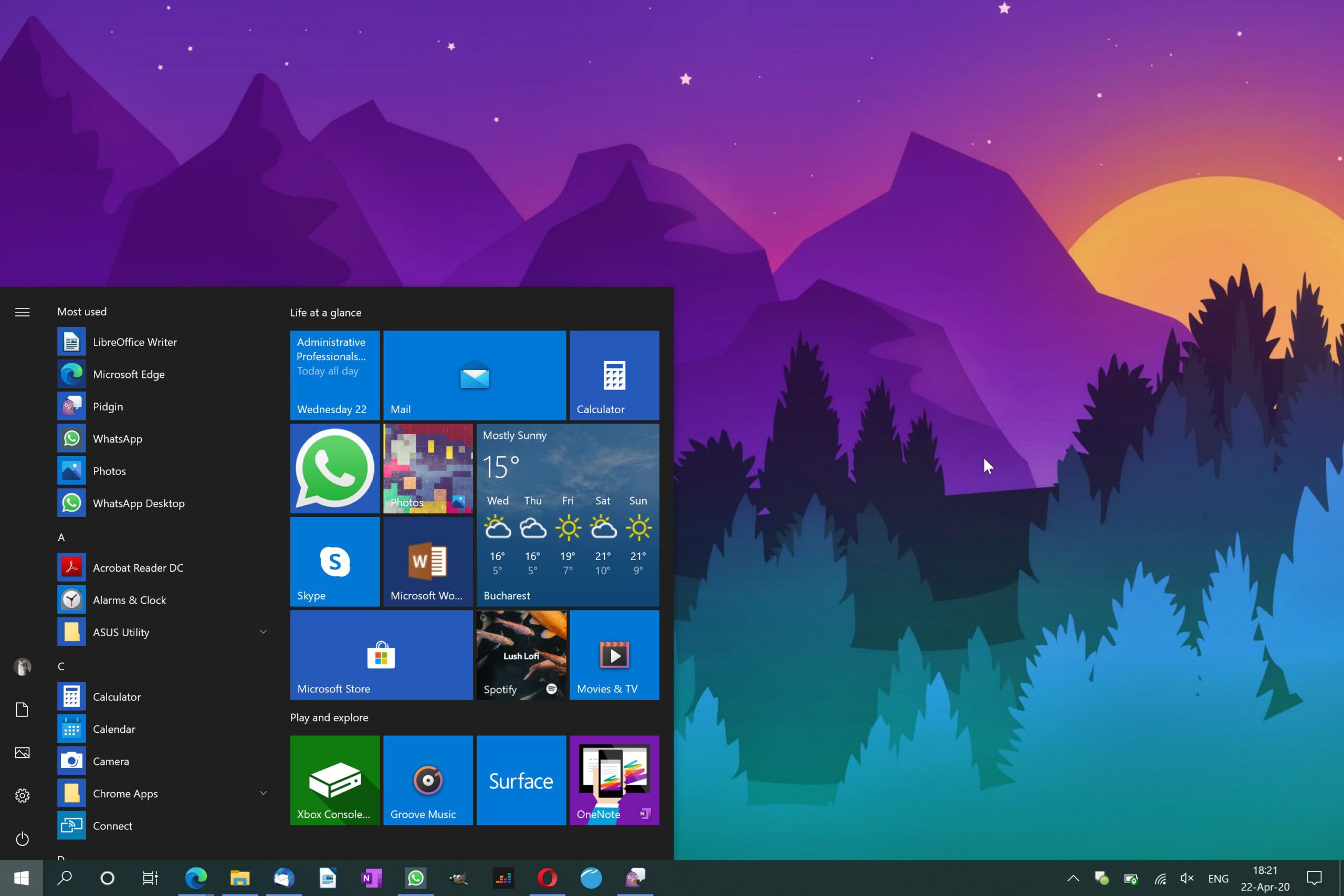The height and width of the screenshot is (896, 1344).
Task: Select Calculator from Most Used list
Action: pyautogui.click(x=116, y=696)
